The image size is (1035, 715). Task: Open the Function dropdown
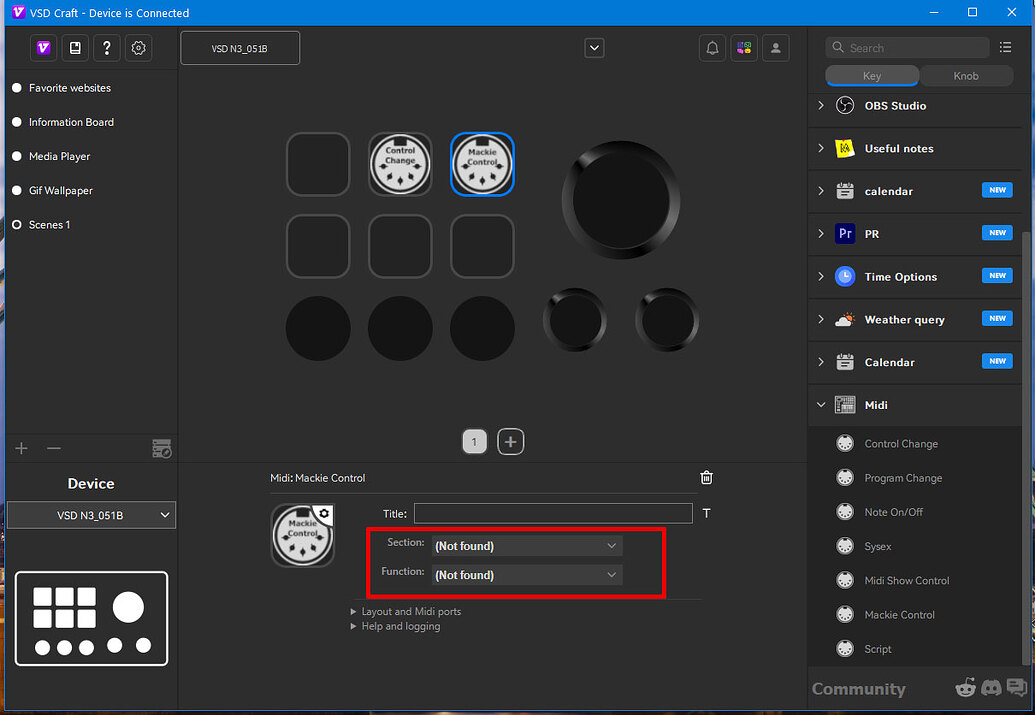pos(526,575)
